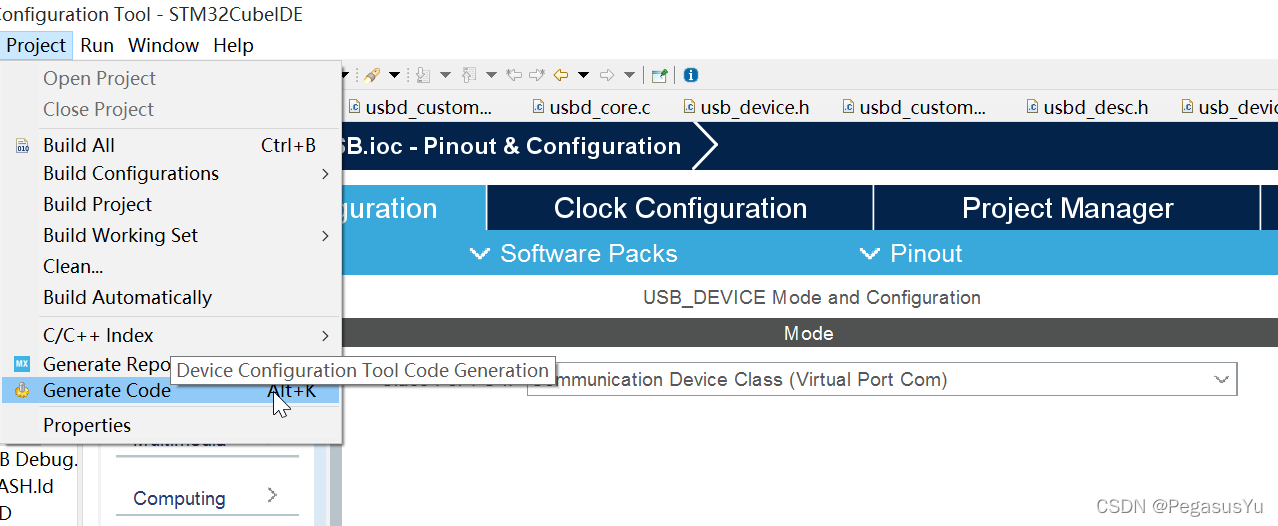Choose Clean... in Project menu
1278x526 pixels.
171,266
